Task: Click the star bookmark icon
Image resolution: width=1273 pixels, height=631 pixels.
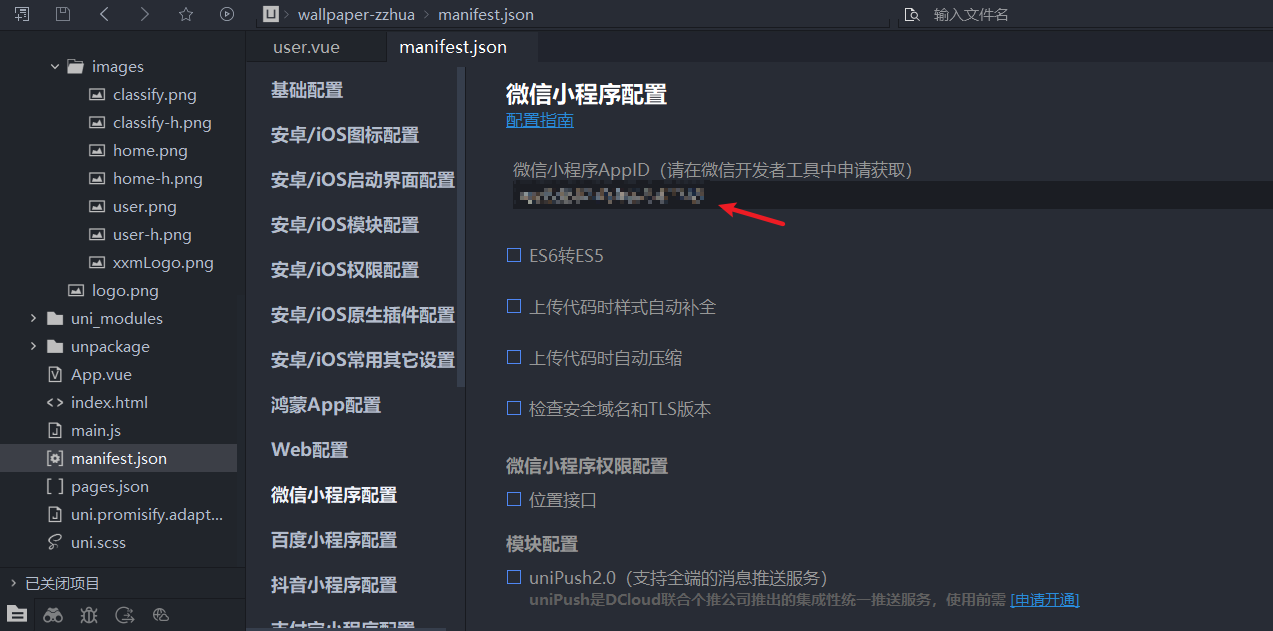Action: click(185, 14)
